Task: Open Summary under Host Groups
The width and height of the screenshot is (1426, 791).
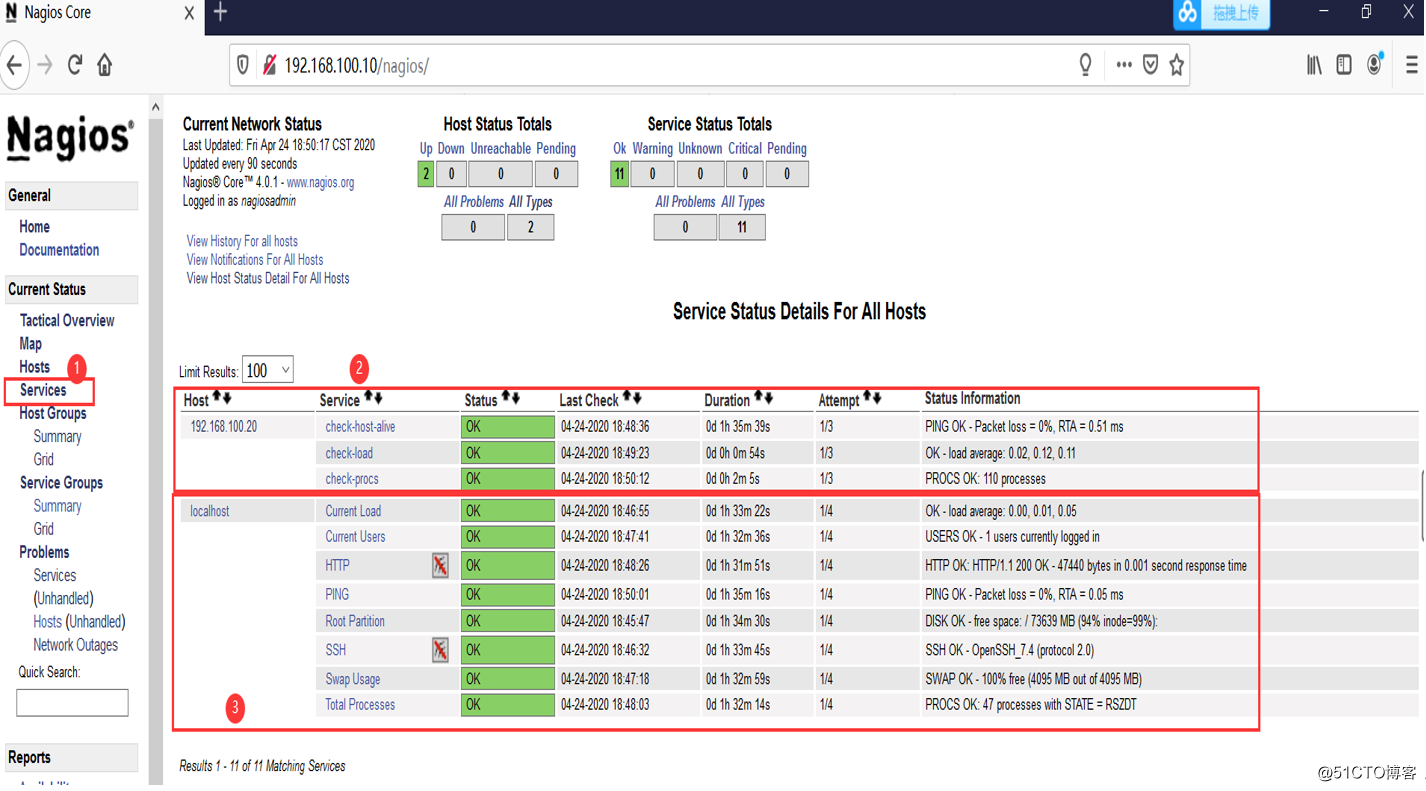Action: pyautogui.click(x=57, y=437)
